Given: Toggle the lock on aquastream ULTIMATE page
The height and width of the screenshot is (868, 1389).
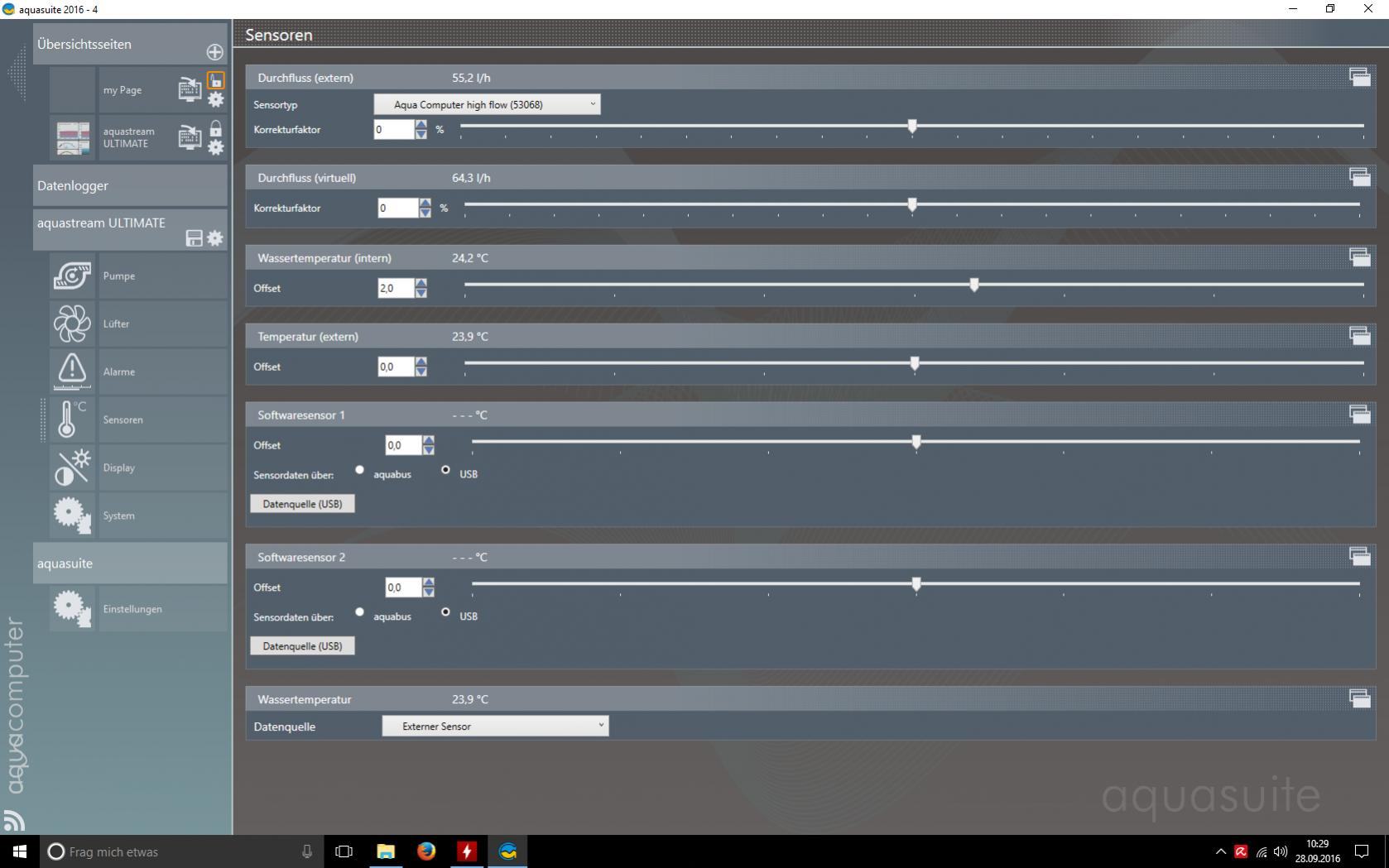Looking at the screenshot, I should tap(215, 128).
